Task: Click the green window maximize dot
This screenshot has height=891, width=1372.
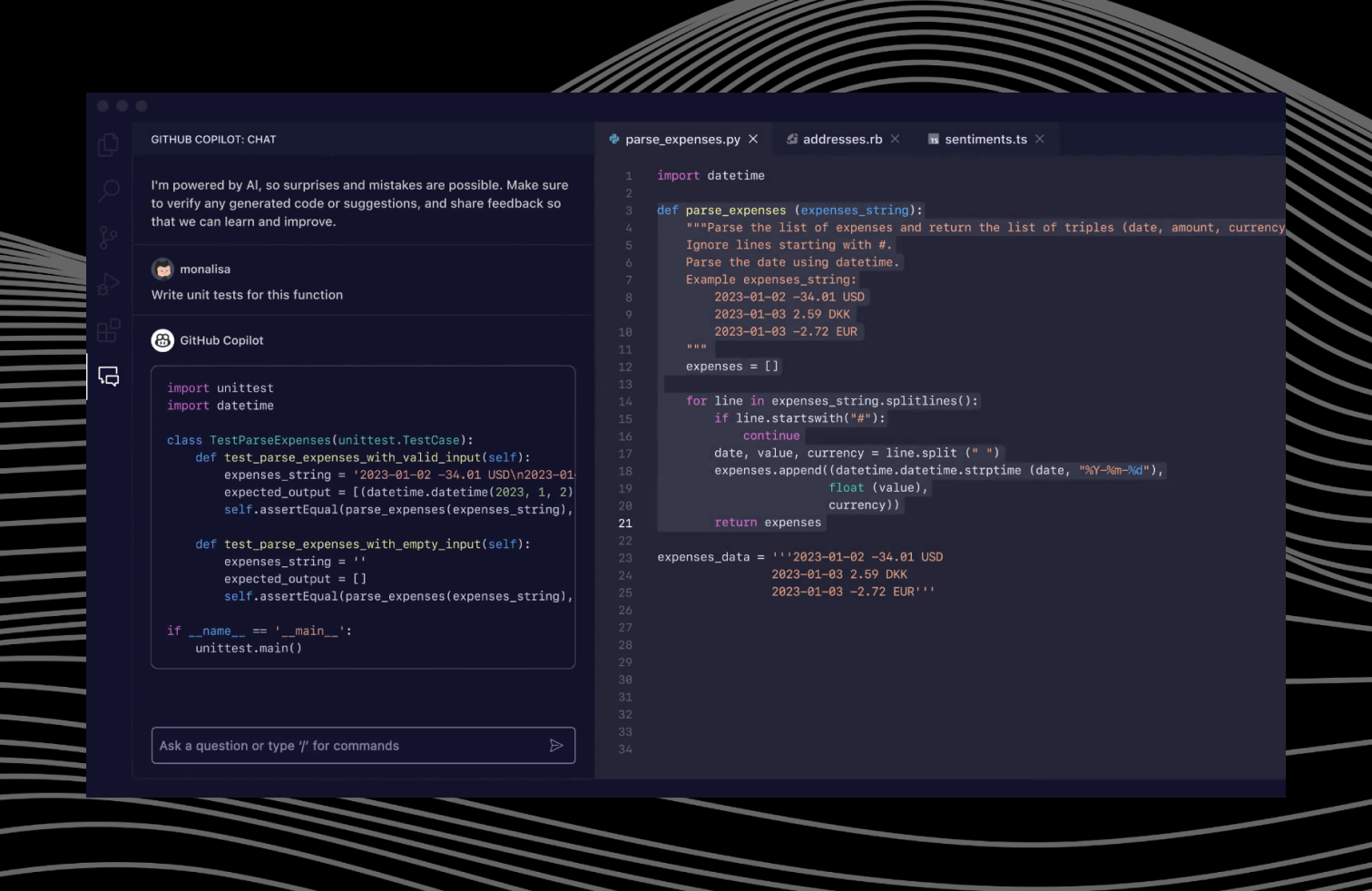Action: click(x=142, y=106)
